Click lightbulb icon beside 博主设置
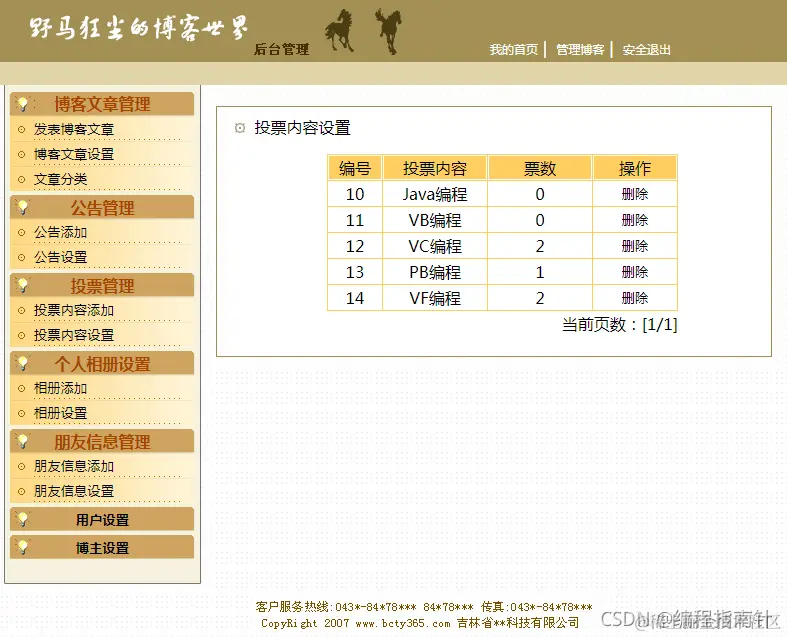The height and width of the screenshot is (637, 787). coord(22,547)
